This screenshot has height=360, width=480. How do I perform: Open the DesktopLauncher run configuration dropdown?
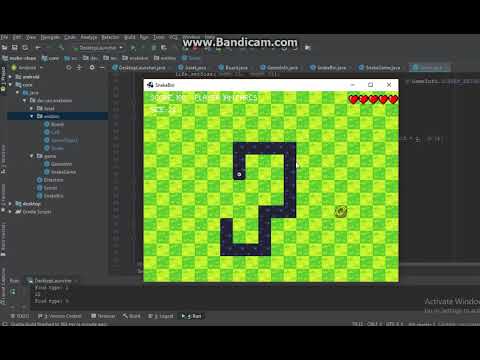pos(98,48)
